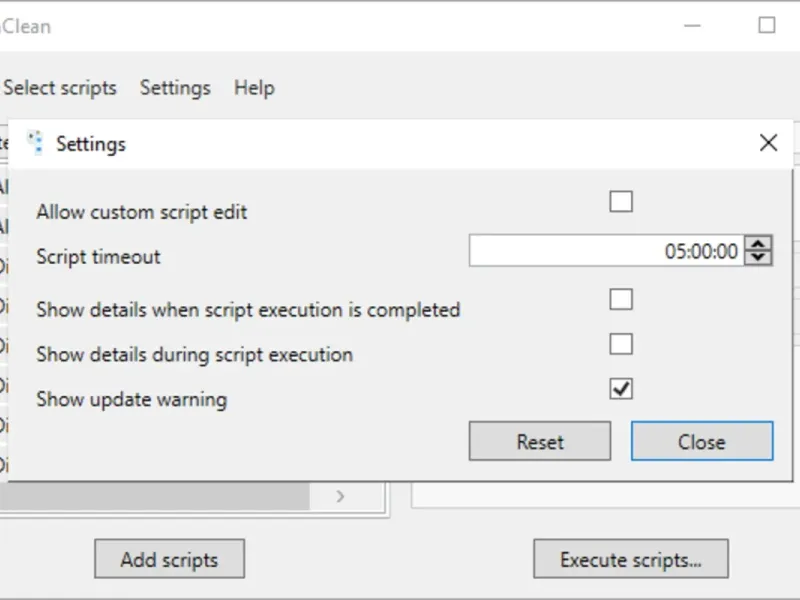The image size is (800, 600).
Task: Click the Add scripts button
Action: [169, 559]
